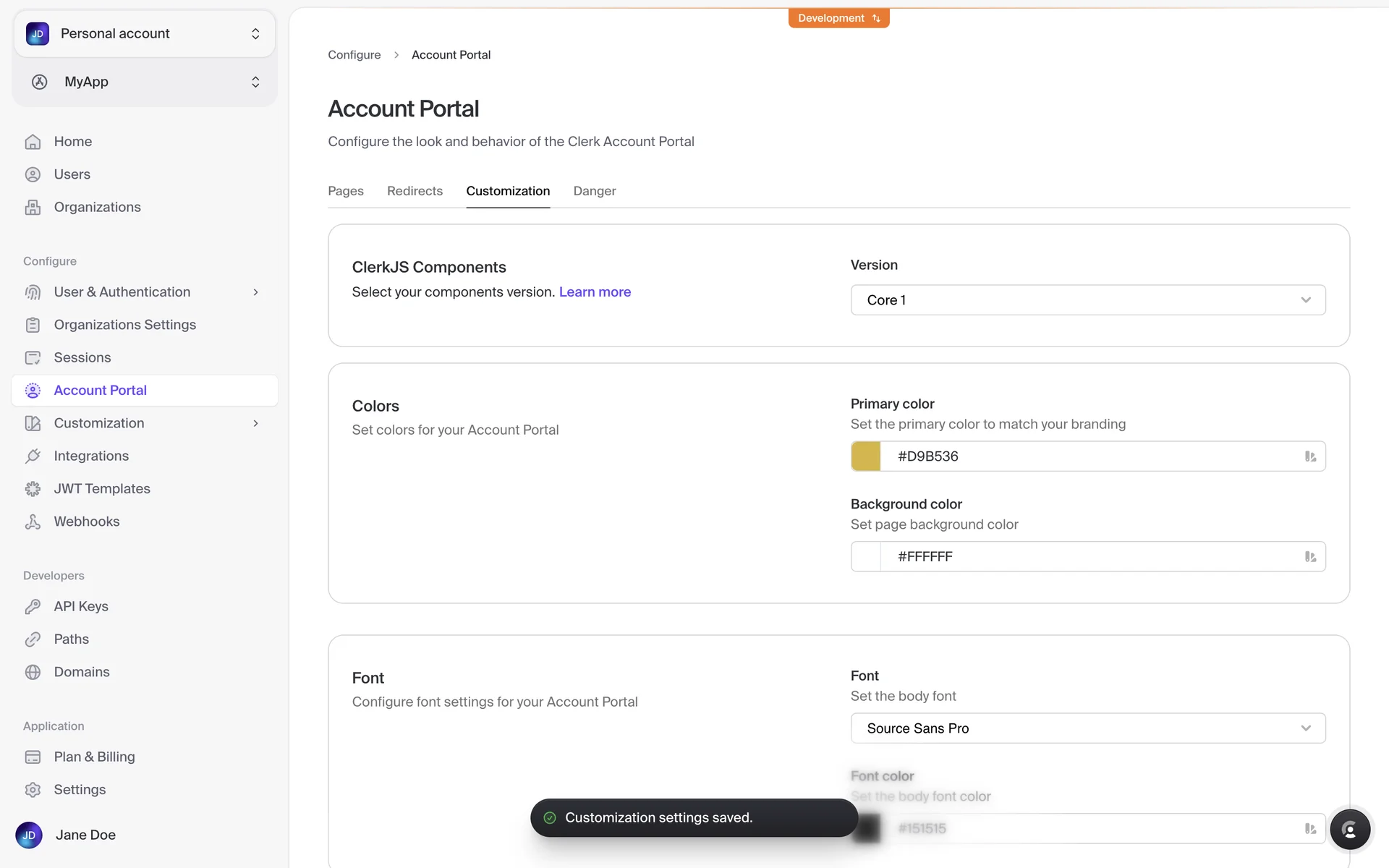Open the Source Sans Pro font dropdown
The height and width of the screenshot is (868, 1389).
coord(1087,728)
